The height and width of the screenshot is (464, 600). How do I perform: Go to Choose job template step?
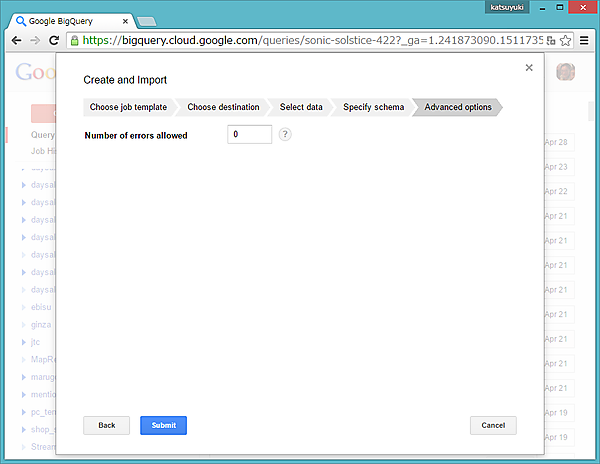tap(128, 107)
